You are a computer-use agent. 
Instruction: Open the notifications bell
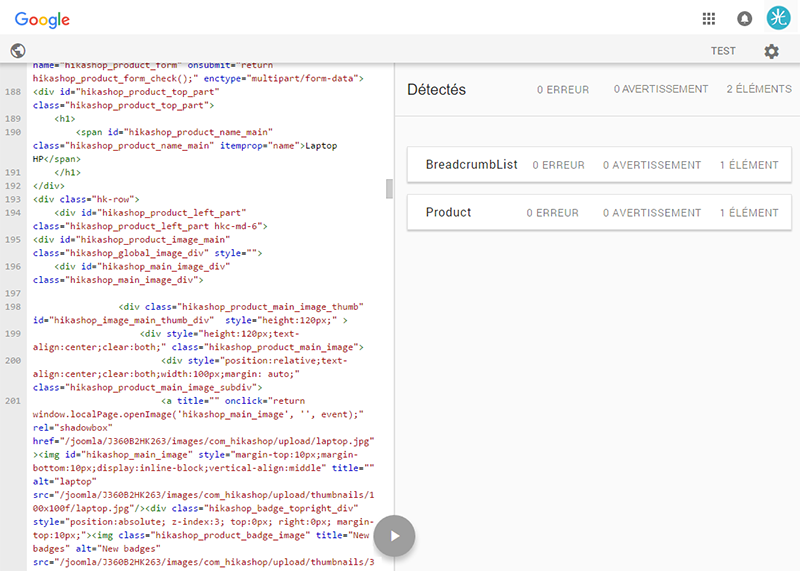point(744,19)
